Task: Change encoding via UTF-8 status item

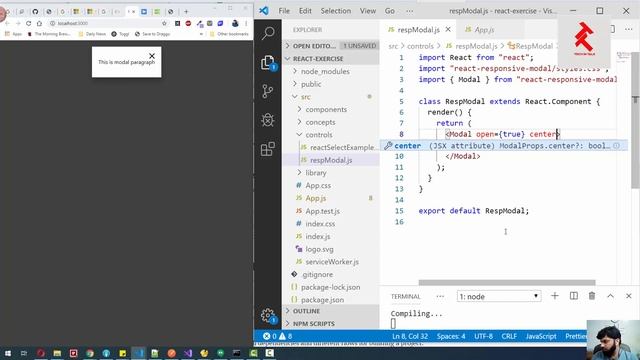Action: pyautogui.click(x=483, y=336)
